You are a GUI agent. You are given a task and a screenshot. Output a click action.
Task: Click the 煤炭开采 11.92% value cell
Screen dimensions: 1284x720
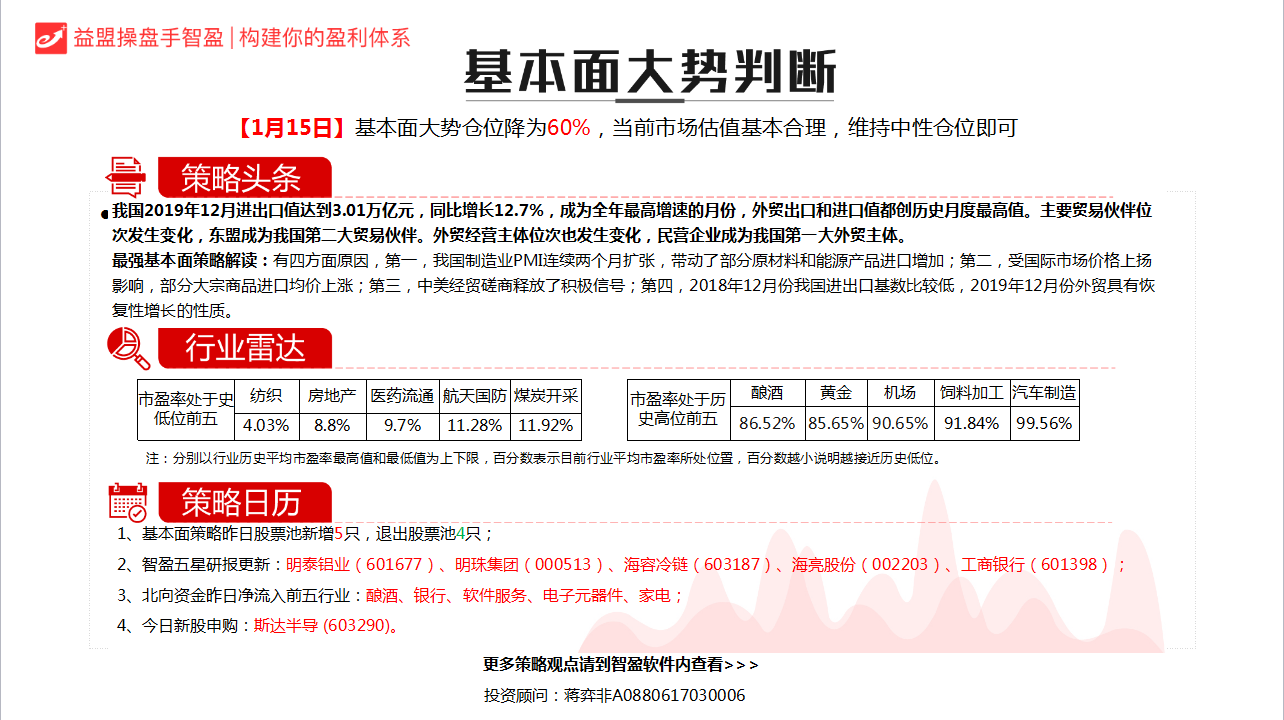coord(545,425)
